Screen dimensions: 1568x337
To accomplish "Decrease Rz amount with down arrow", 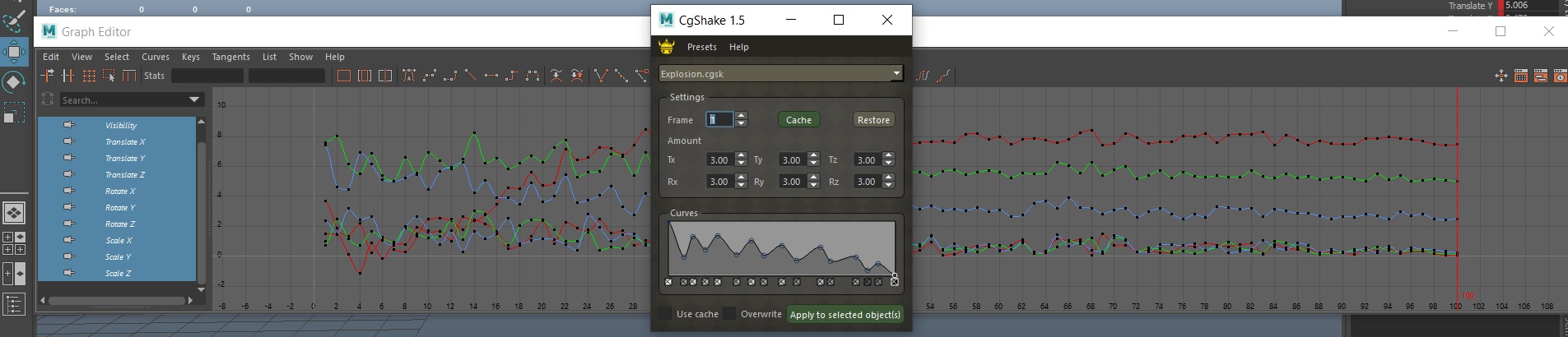I will pos(888,186).
